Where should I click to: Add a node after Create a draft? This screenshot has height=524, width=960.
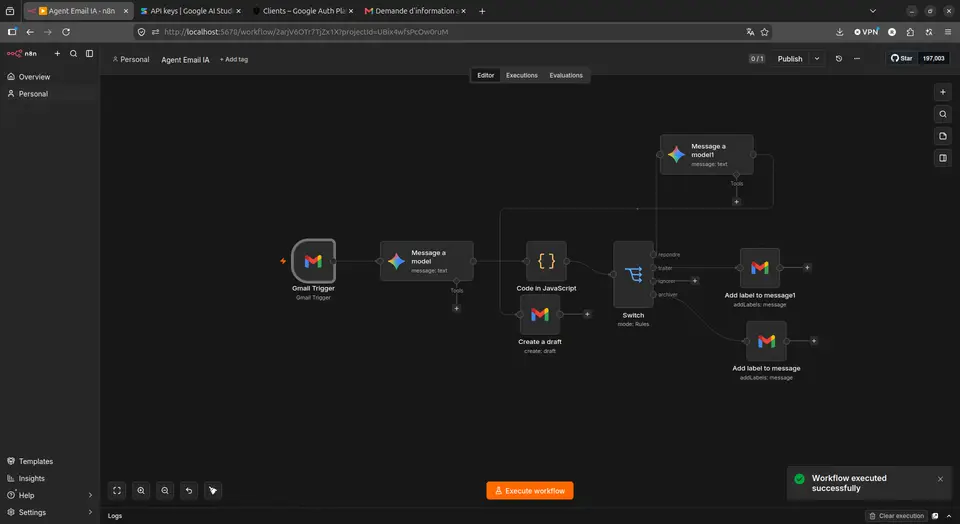tap(587, 314)
